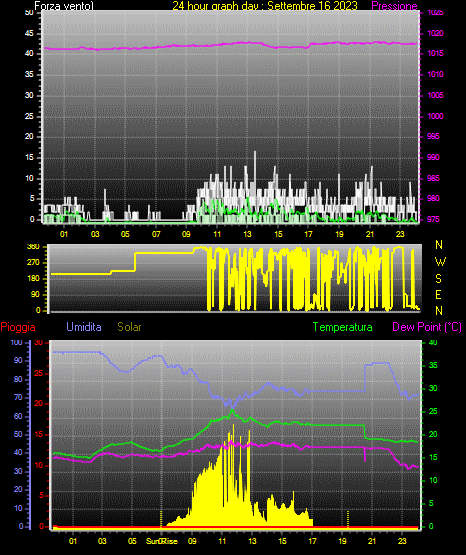
Task: Click the compass letter E
Action: pyautogui.click(x=438, y=294)
